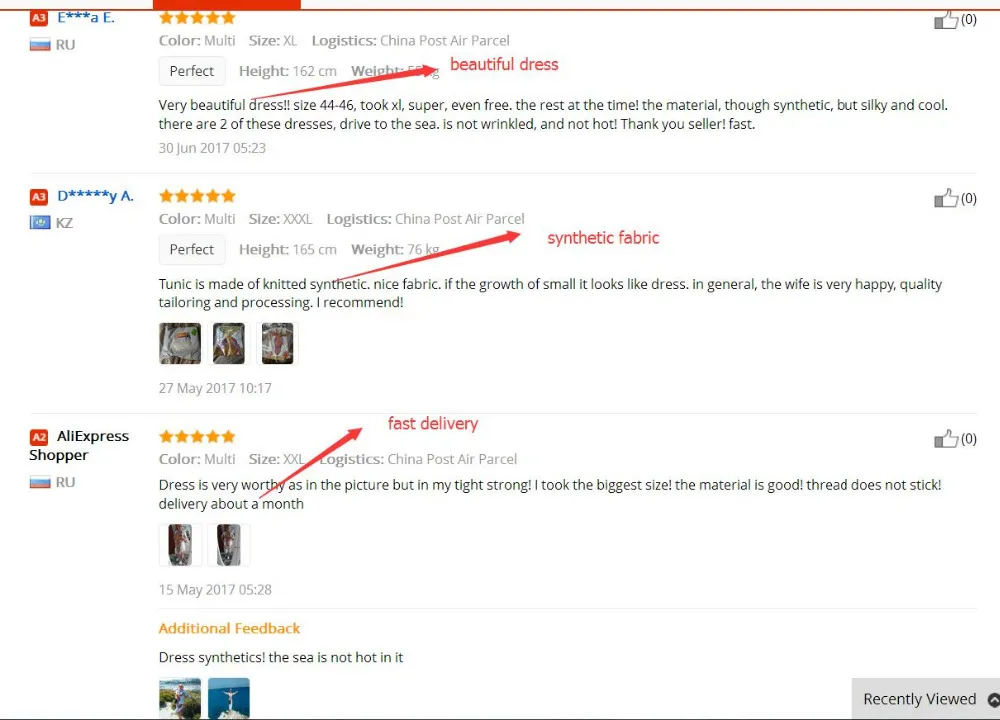Like the D*****y A. review with thumbs-up
The height and width of the screenshot is (720, 1000).
(946, 198)
